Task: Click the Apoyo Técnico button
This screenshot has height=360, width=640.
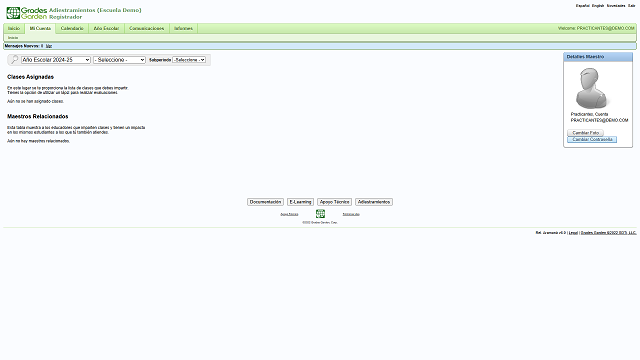Action: coord(334,202)
